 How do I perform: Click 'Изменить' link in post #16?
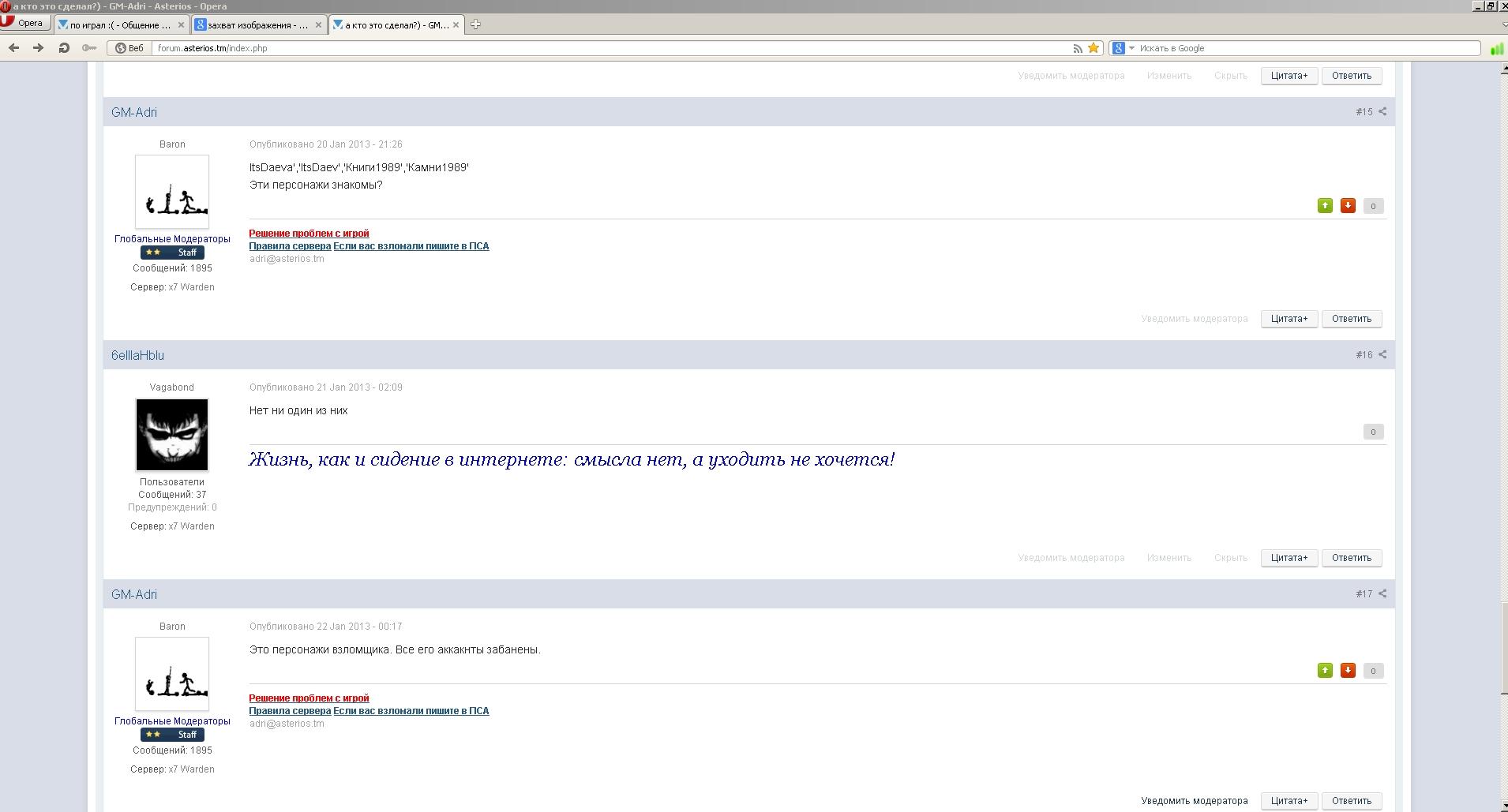click(x=1169, y=558)
